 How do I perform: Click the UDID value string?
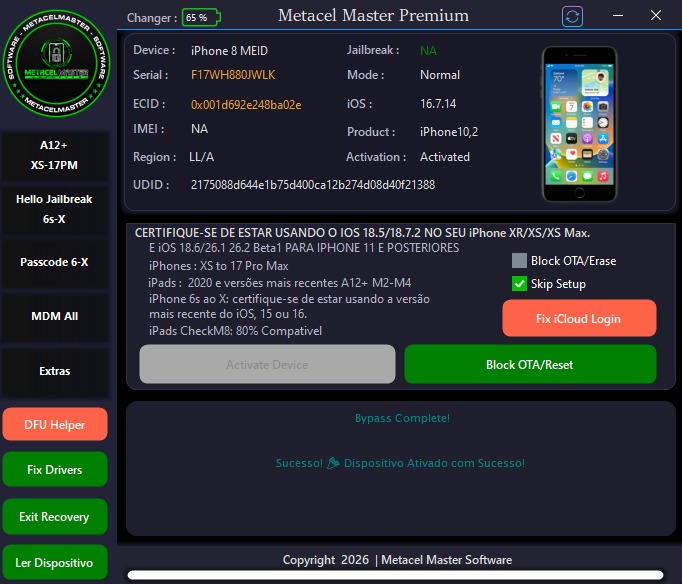click(313, 185)
